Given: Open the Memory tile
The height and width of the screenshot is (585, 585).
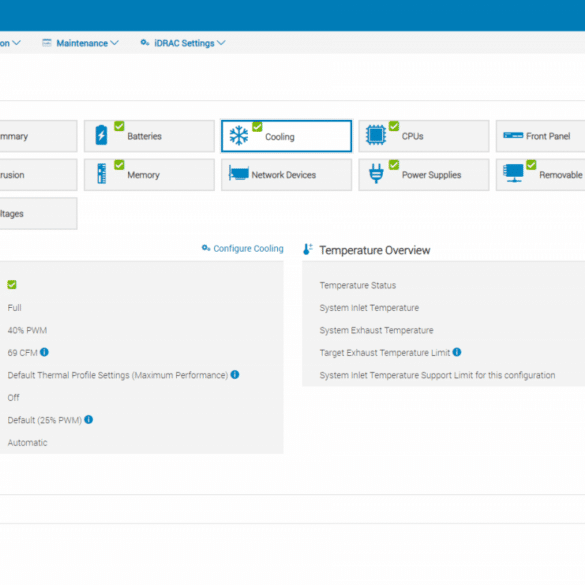Looking at the screenshot, I should coord(149,175).
